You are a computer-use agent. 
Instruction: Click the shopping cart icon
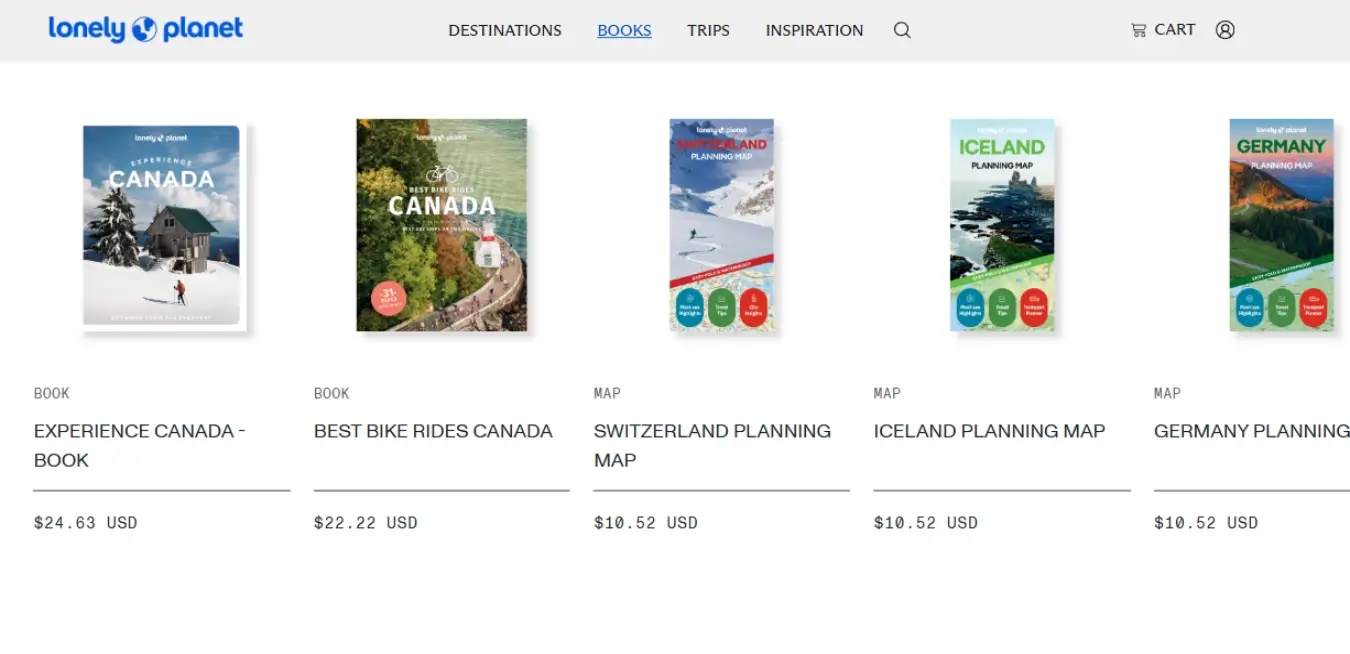point(1138,30)
